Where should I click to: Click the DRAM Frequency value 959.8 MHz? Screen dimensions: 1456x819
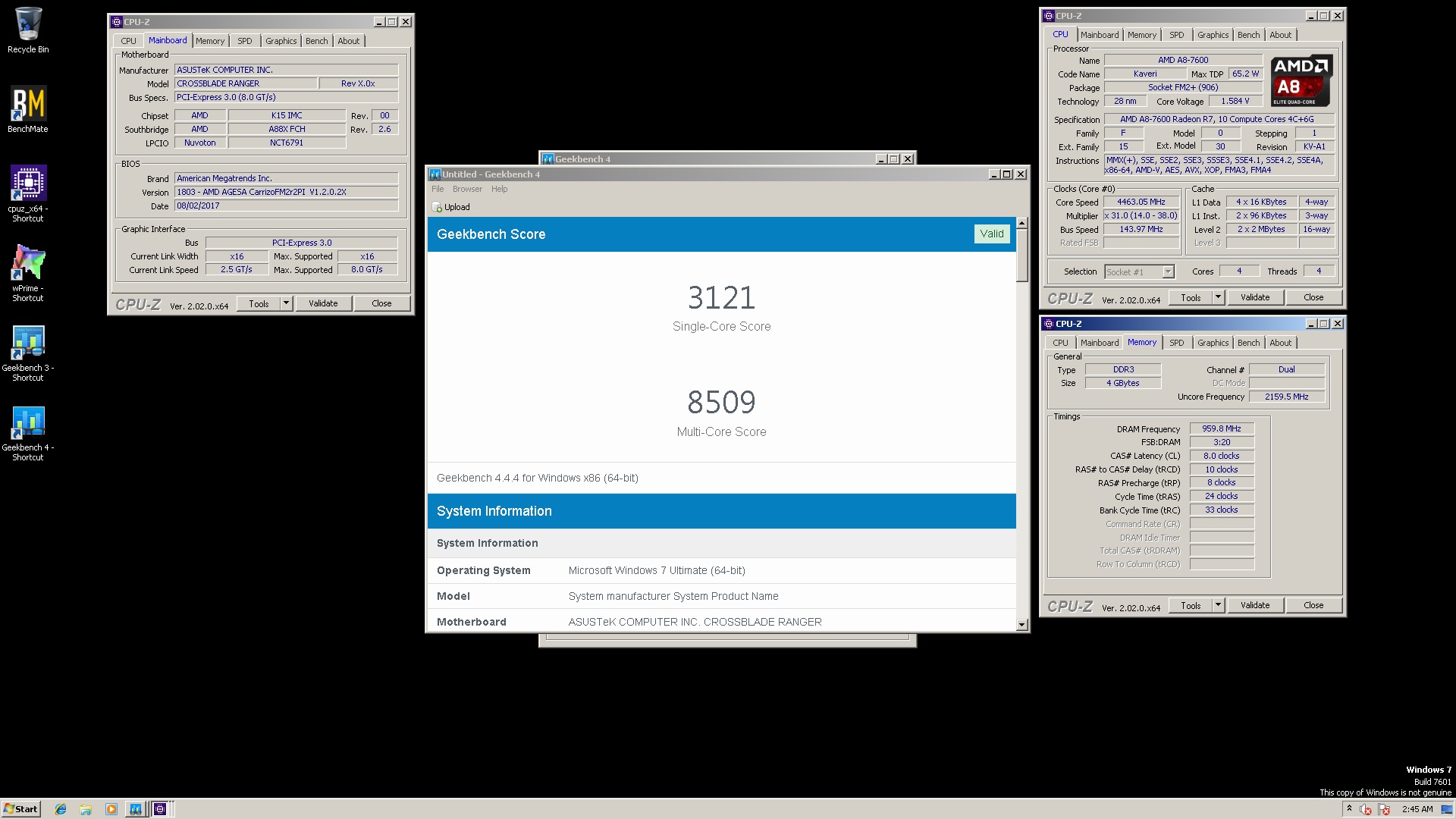(x=1221, y=428)
